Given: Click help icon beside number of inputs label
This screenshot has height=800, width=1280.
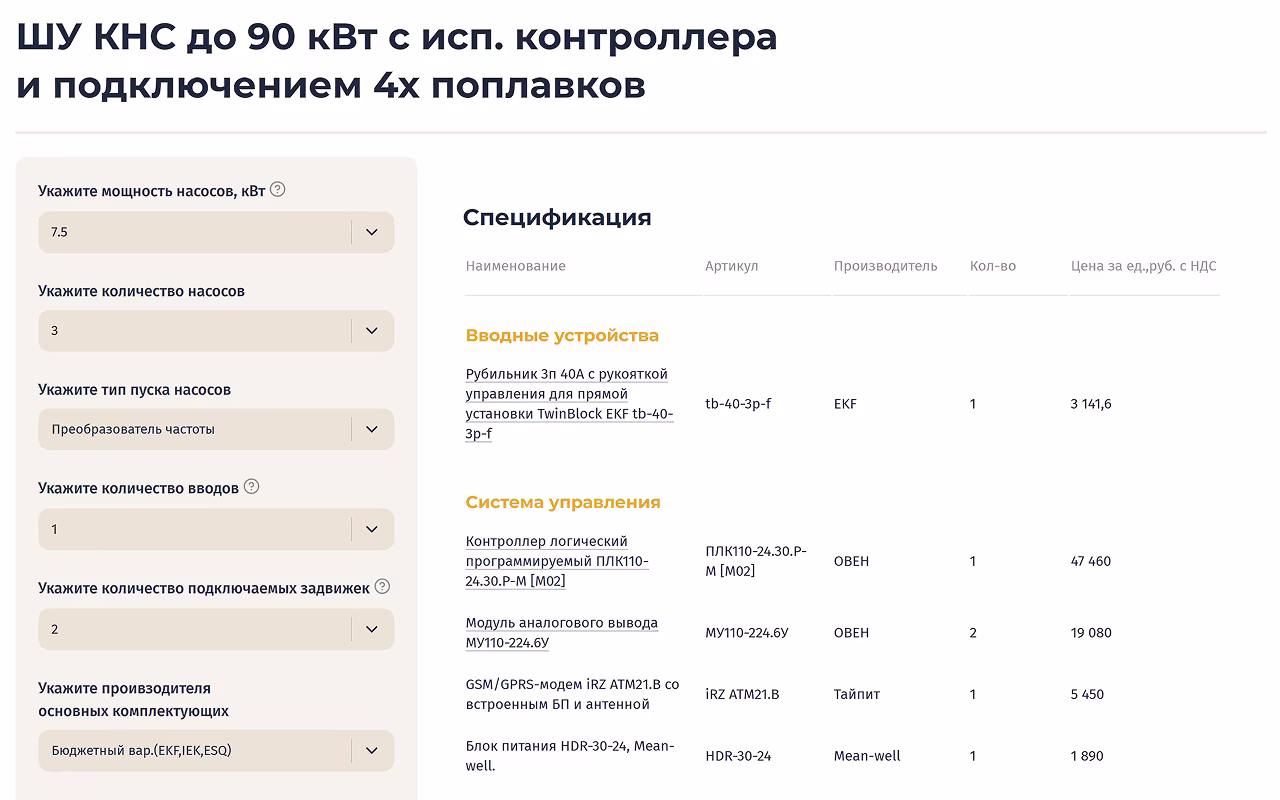Looking at the screenshot, I should click(251, 487).
